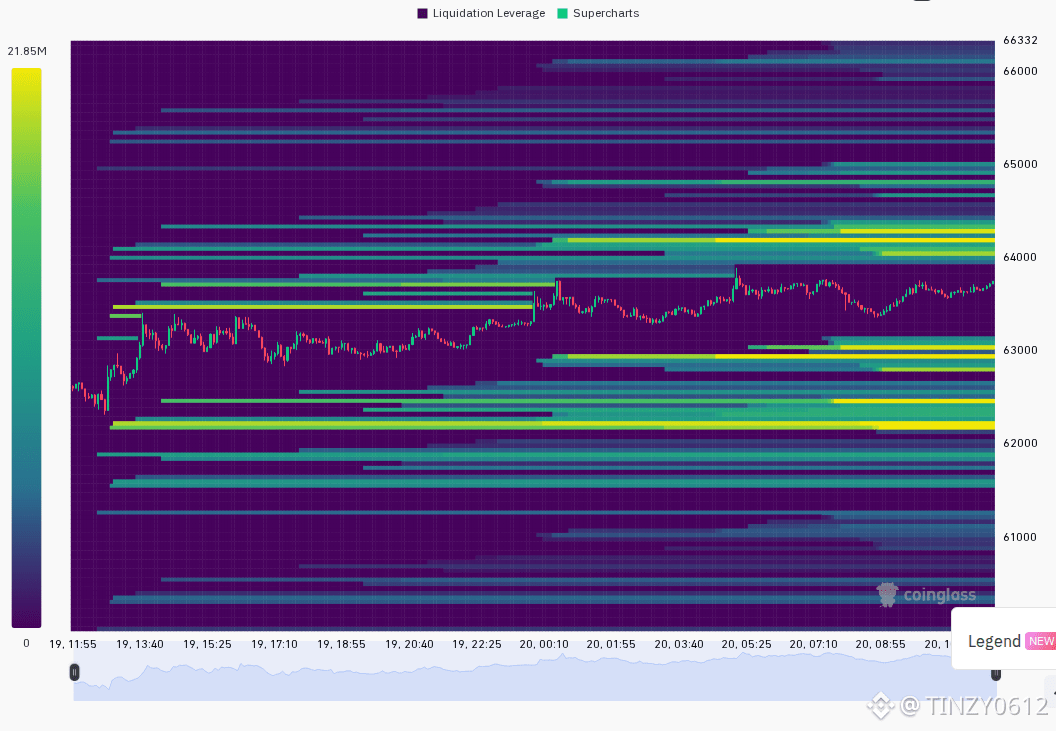Click the purple Liquidation Leverage color square
Image resolution: width=1056 pixels, height=731 pixels.
click(423, 13)
